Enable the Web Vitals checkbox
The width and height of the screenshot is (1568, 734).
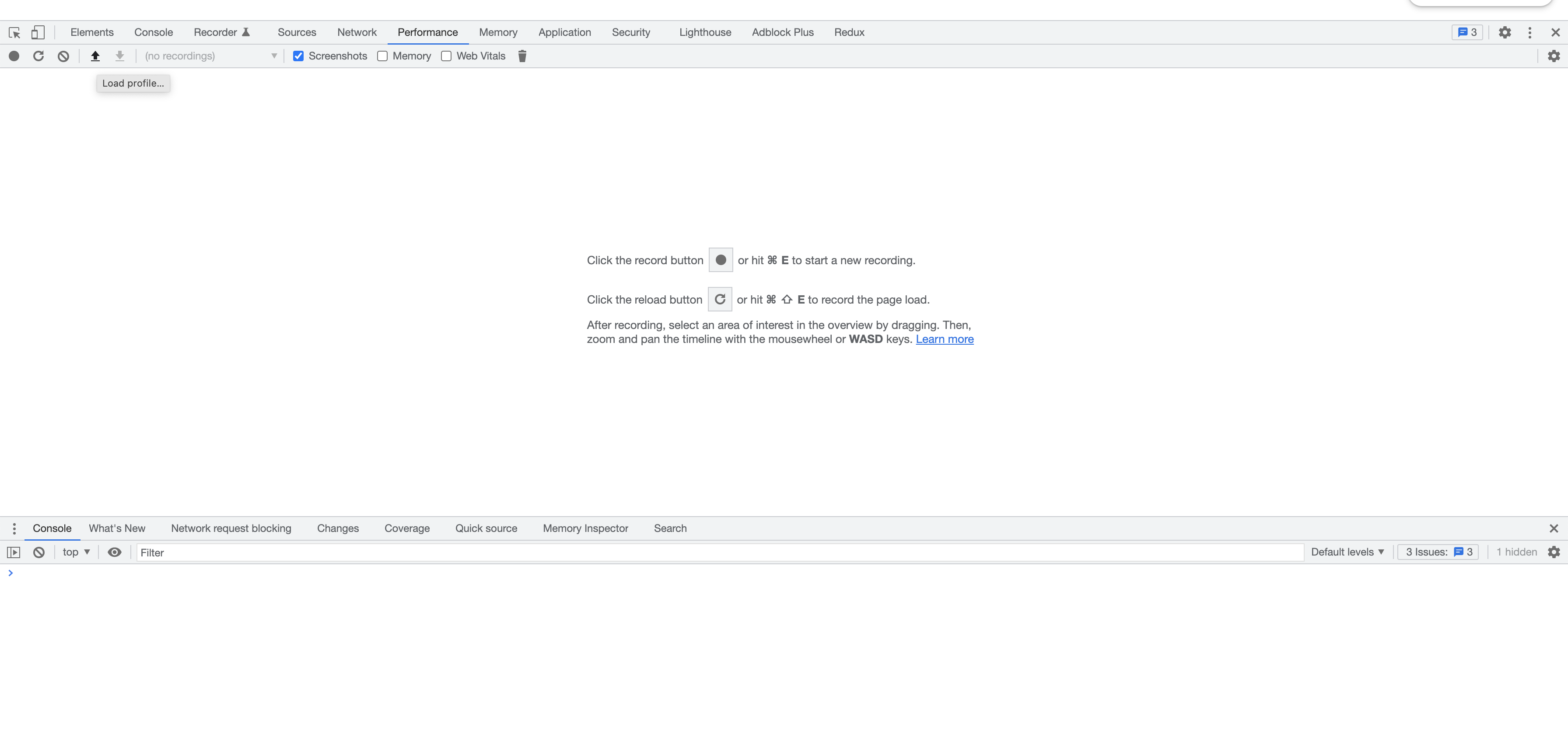point(446,56)
